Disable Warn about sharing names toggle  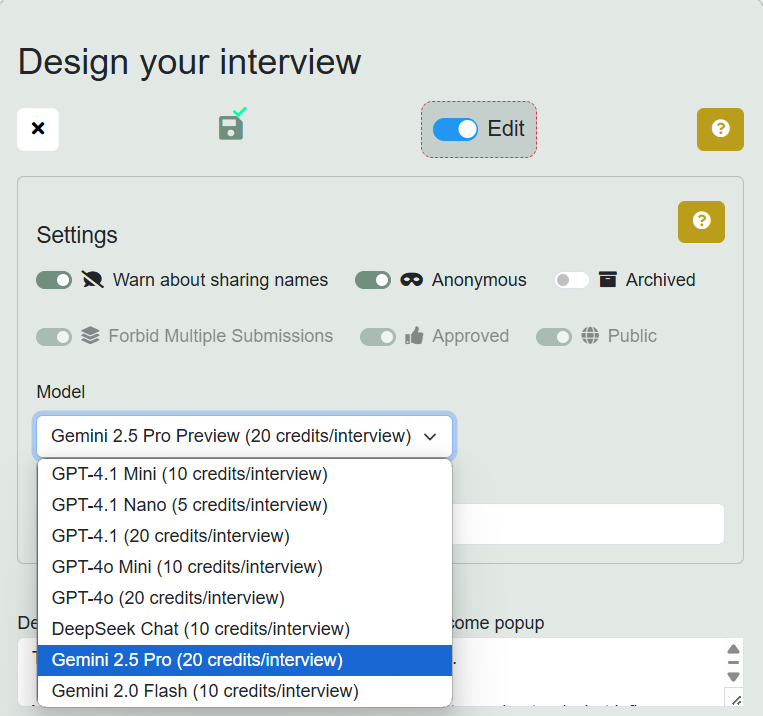pyautogui.click(x=54, y=280)
